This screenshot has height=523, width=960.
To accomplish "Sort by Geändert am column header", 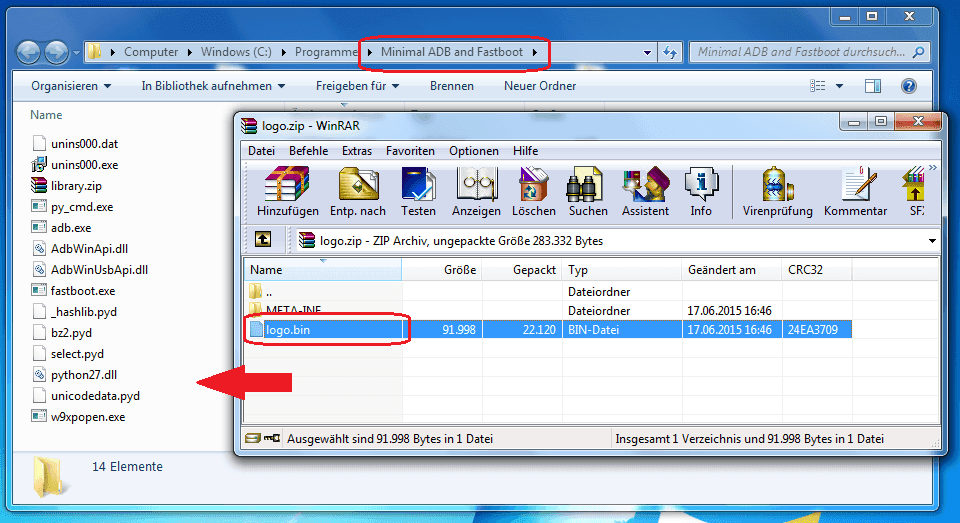I will pos(731,270).
